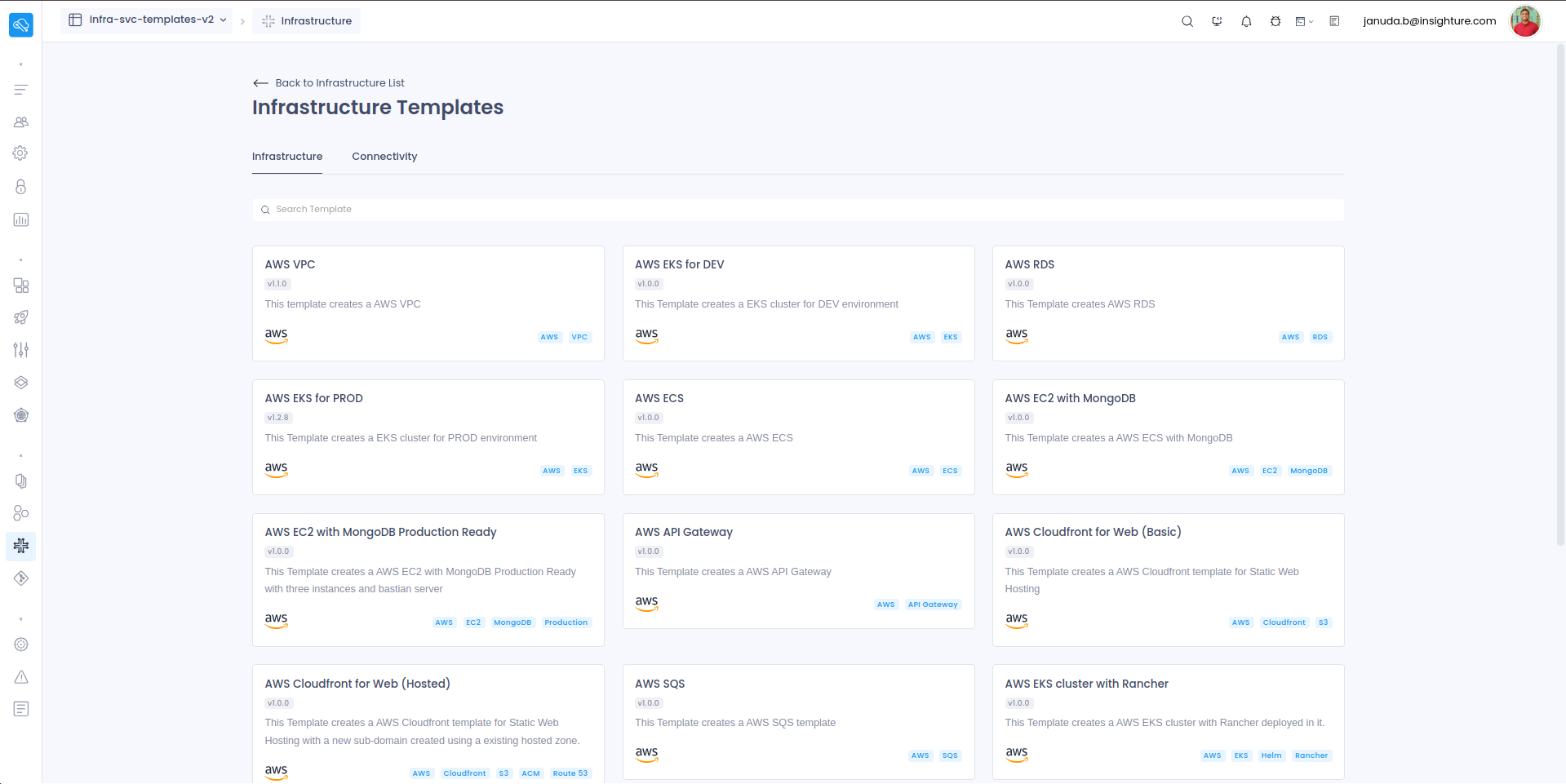Click the Rancher tag

point(1311,755)
